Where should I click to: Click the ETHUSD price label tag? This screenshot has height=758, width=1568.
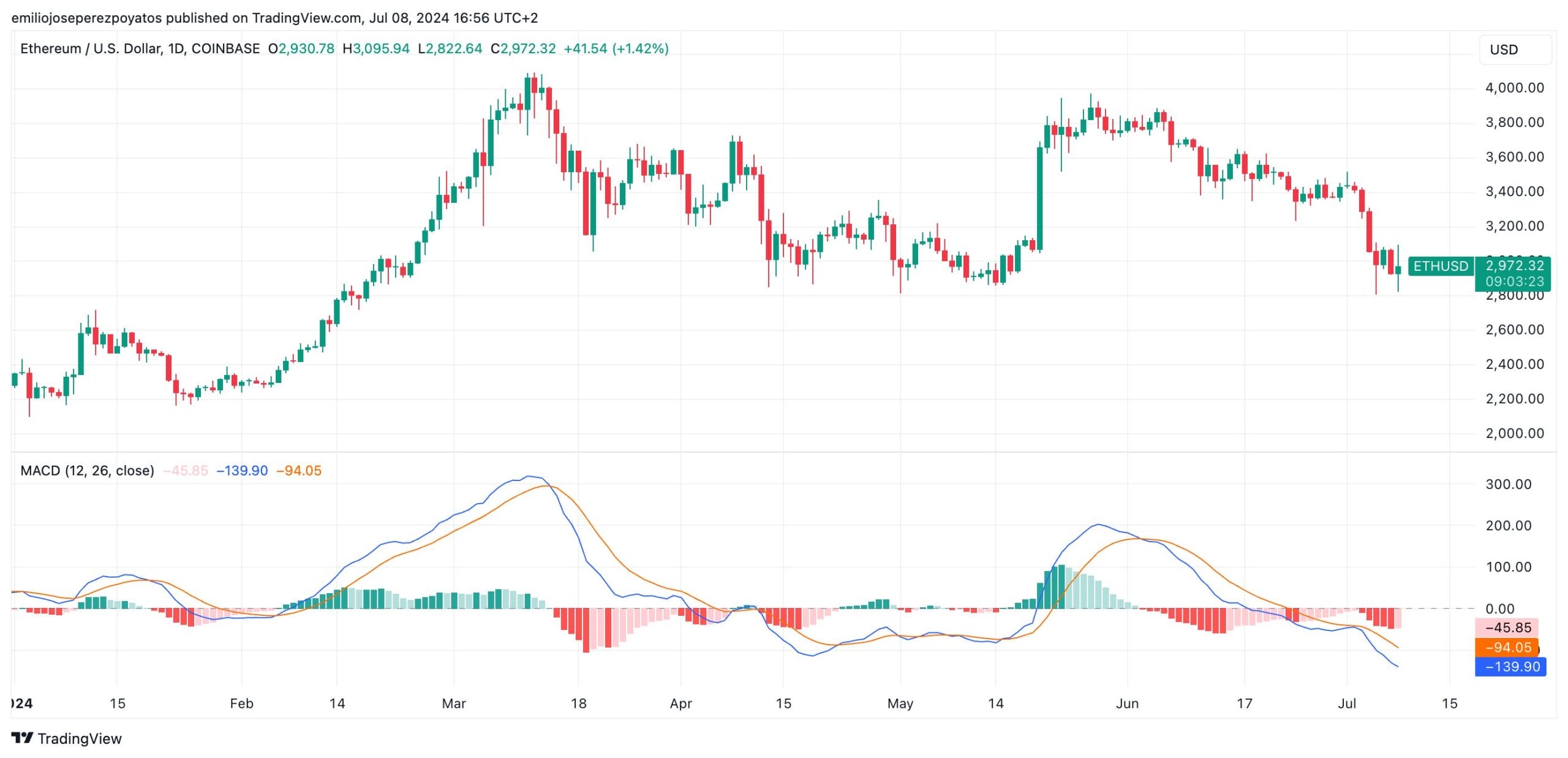tap(1441, 266)
